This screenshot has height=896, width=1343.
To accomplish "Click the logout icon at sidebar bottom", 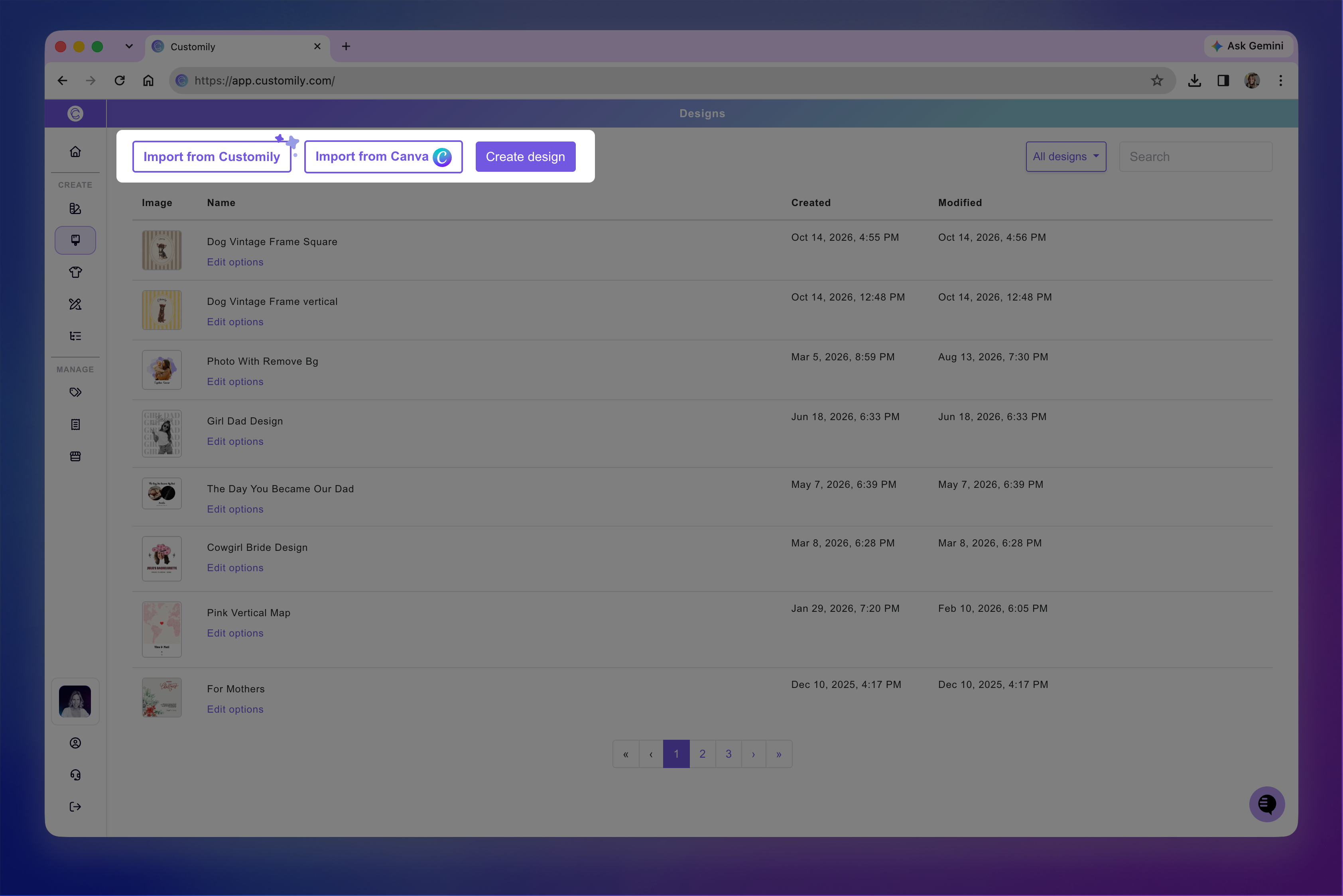I will (x=75, y=807).
